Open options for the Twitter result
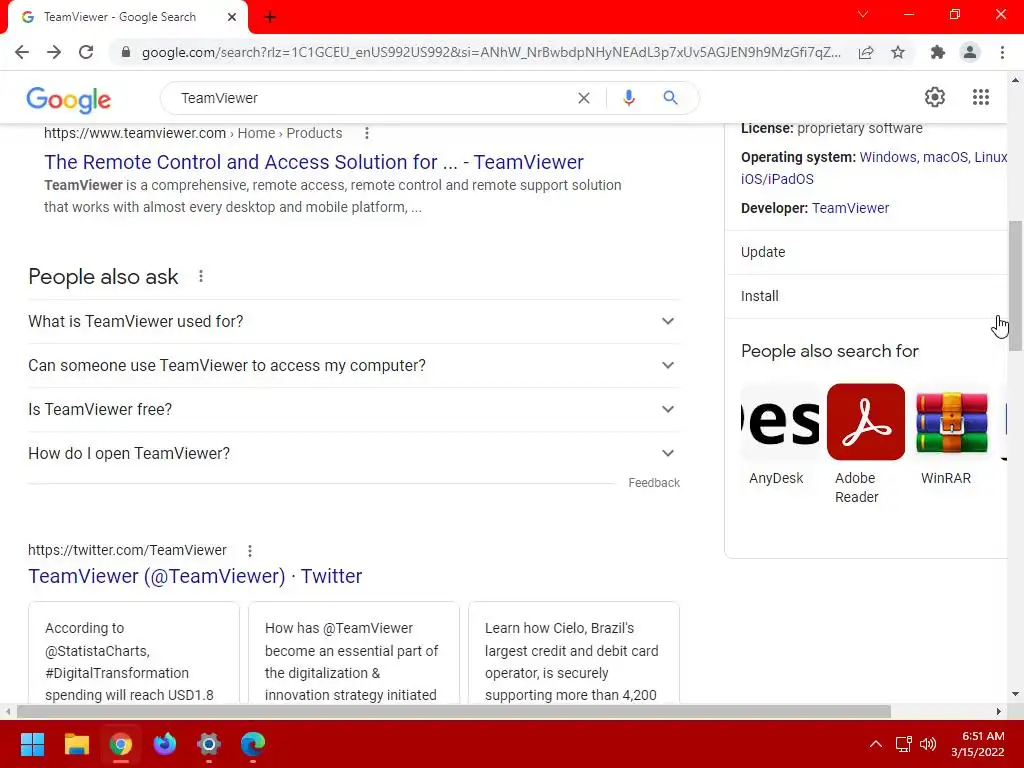Image resolution: width=1024 pixels, height=768 pixels. (249, 551)
